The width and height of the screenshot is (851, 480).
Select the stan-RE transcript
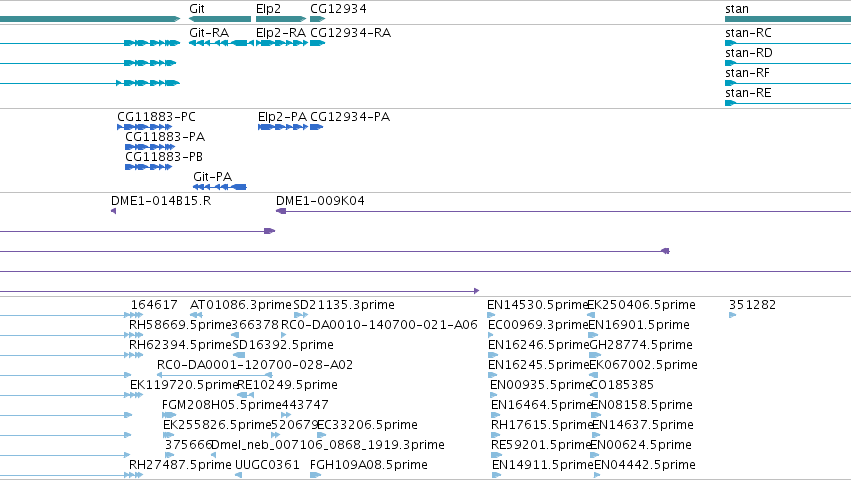point(788,103)
